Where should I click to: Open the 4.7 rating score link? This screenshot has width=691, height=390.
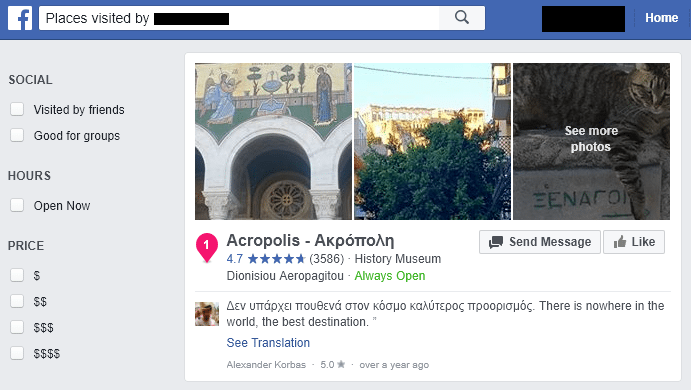pos(234,259)
